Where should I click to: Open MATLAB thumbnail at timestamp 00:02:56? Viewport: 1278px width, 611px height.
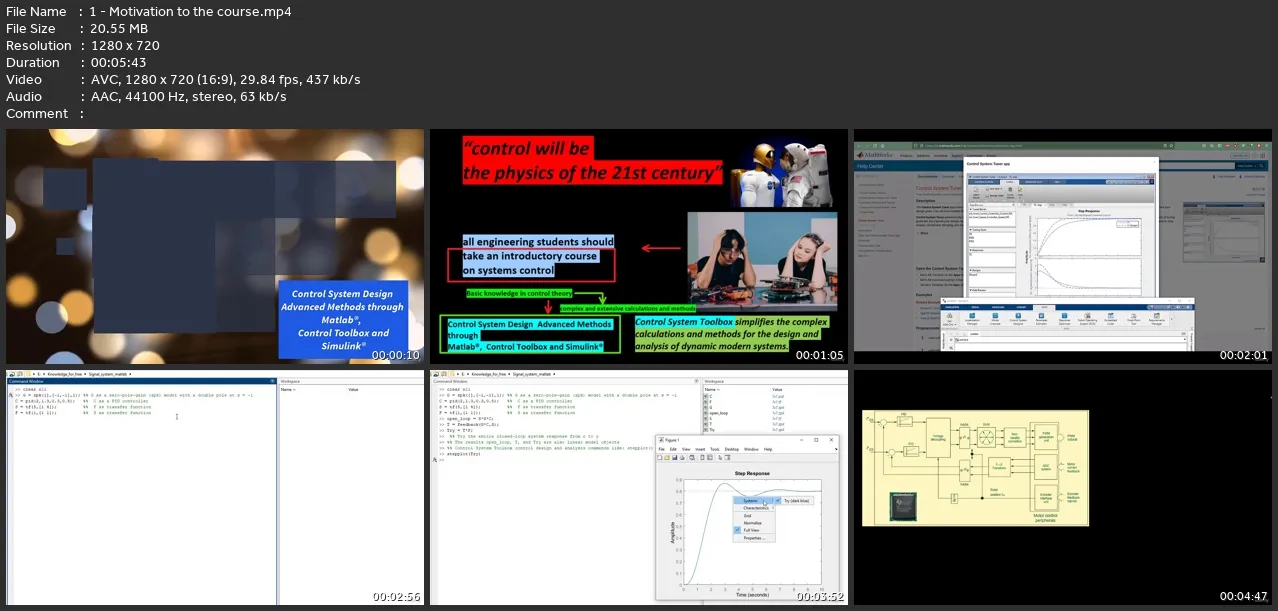click(215, 488)
